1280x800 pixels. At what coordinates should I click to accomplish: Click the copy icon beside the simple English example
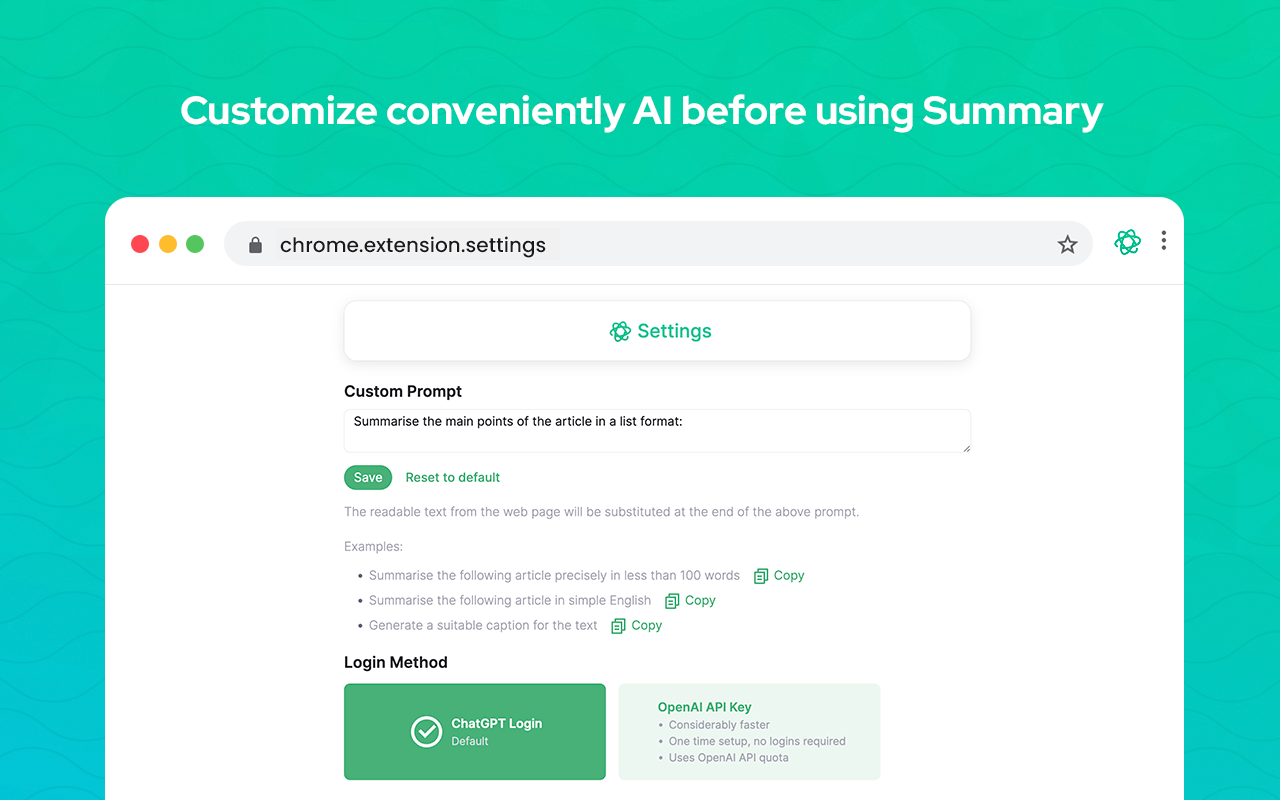(x=672, y=600)
